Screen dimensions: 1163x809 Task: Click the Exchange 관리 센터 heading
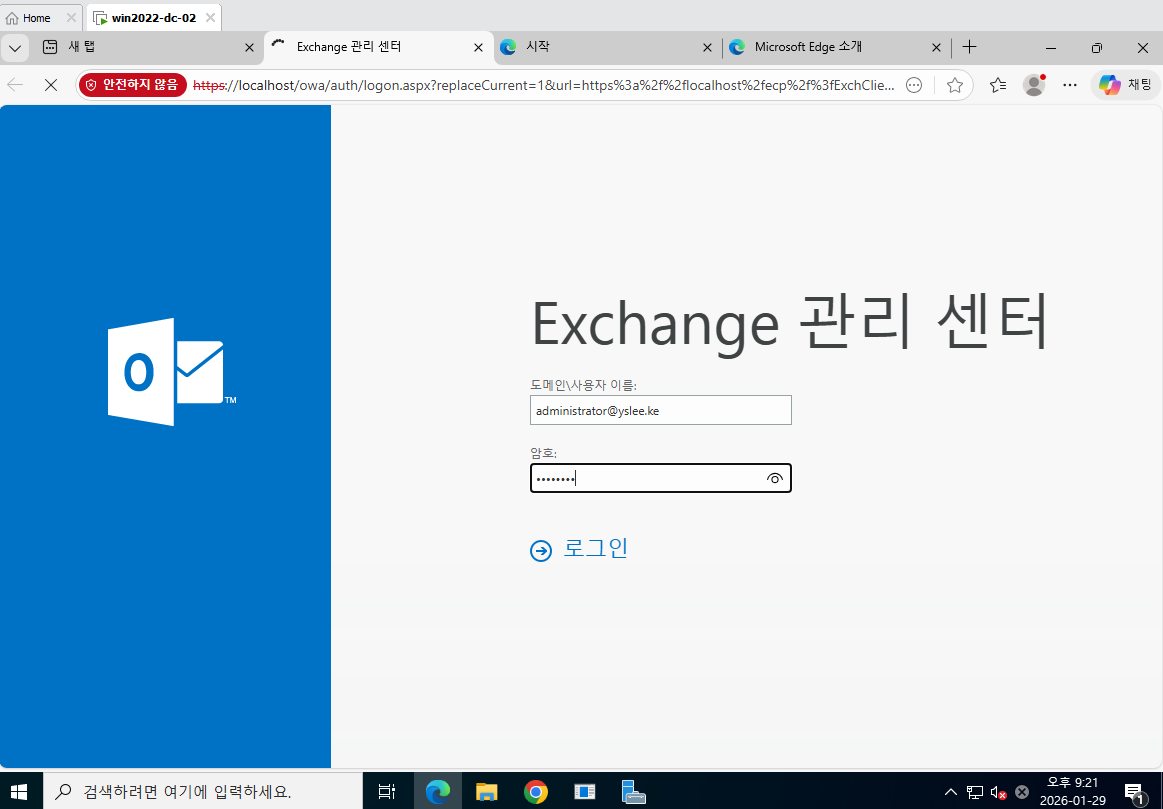(x=790, y=323)
